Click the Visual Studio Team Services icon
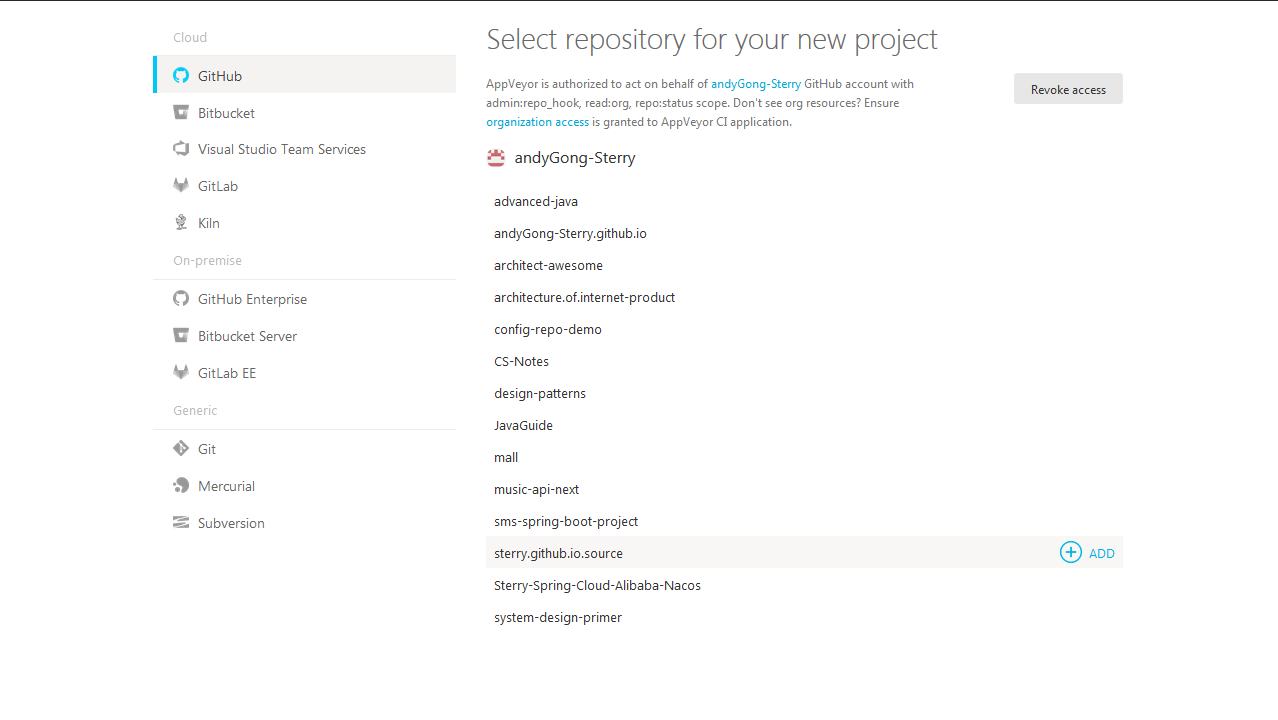The image size is (1278, 720). [181, 149]
